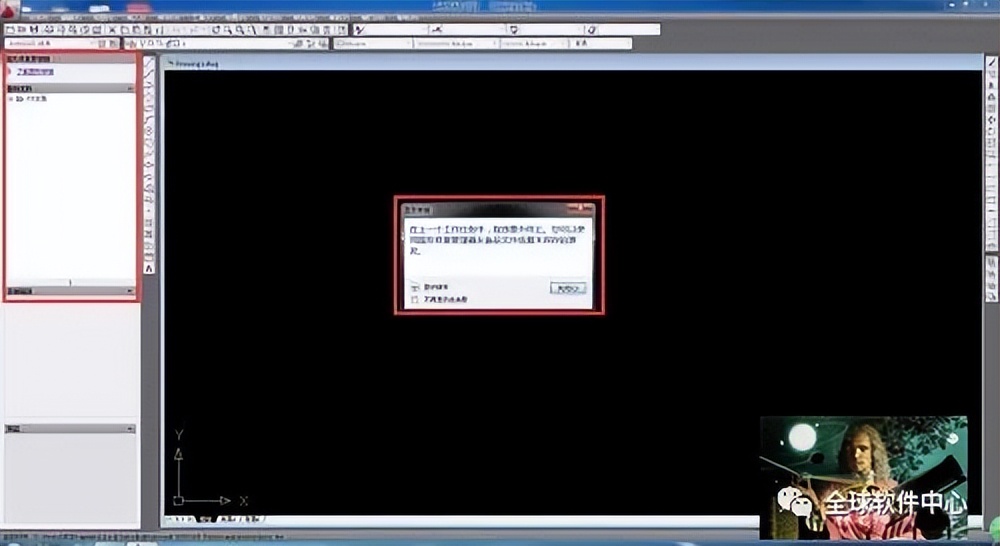Switch to the Model tab below the canvas
This screenshot has height=546, width=1000.
tap(205, 519)
